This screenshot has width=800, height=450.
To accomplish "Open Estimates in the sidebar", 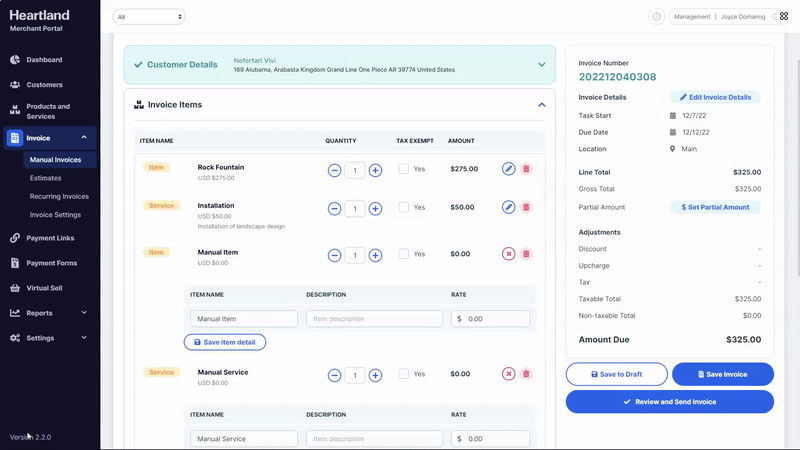I will (45, 178).
